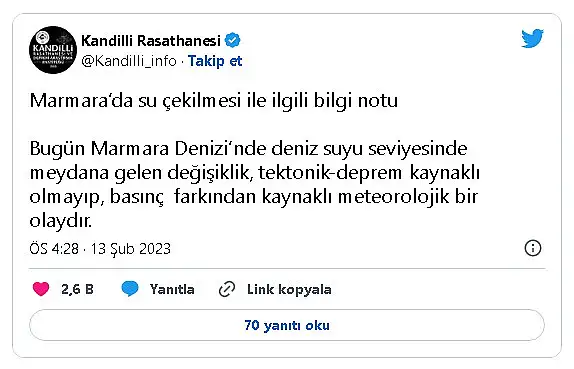Select the Yanıtla reply label
The height and width of the screenshot is (369, 574).
172,290
